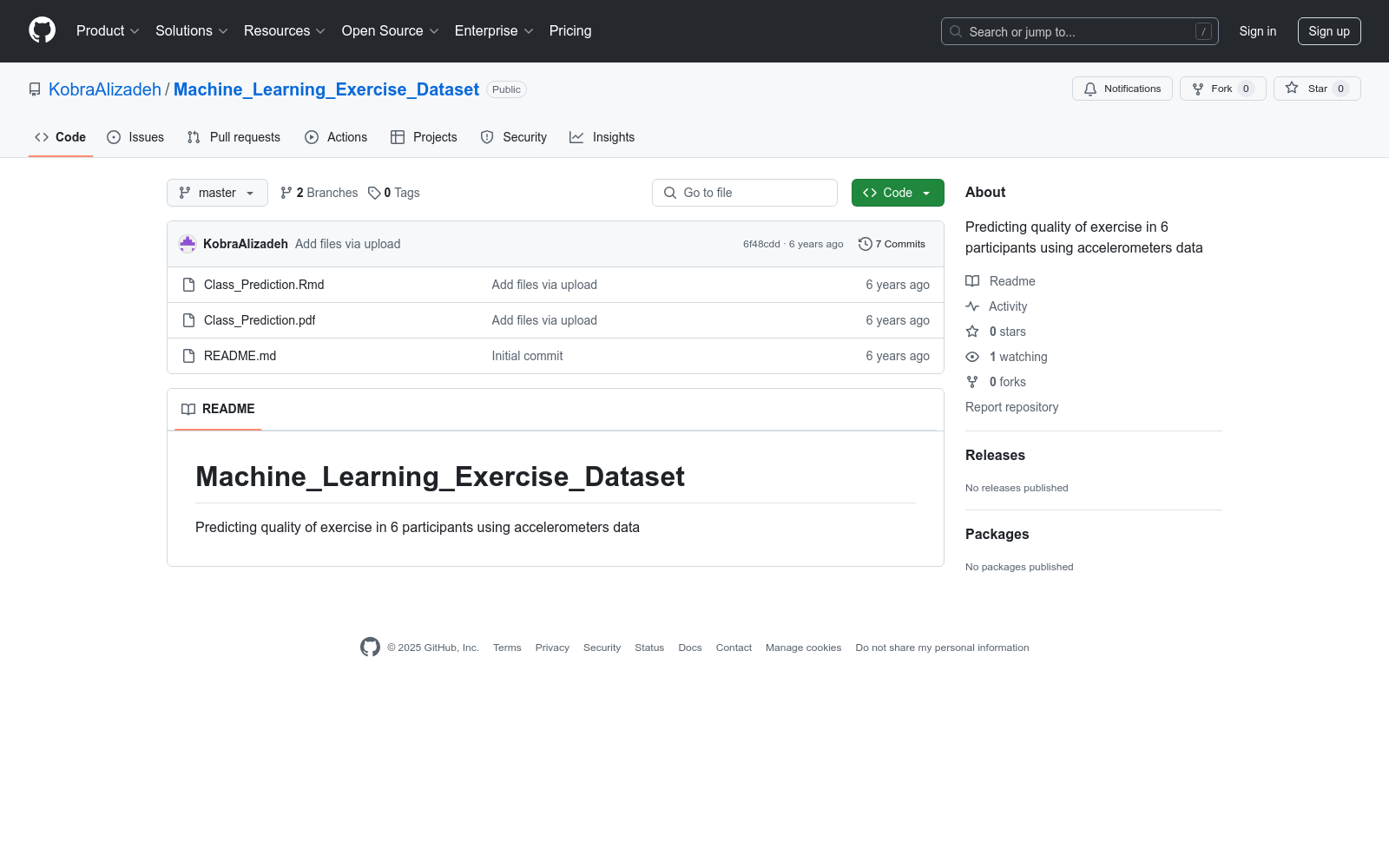This screenshot has width=1389, height=868.
Task: Open the Packages section heading
Action: coord(997,534)
